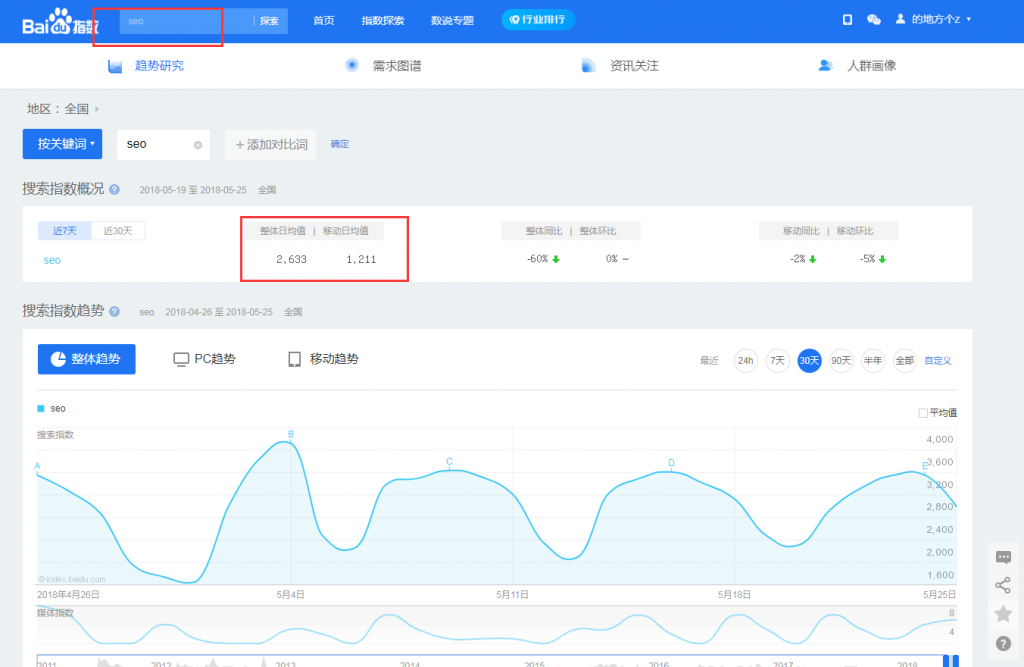Viewport: 1024px width, 667px height.
Task: Switch to the 需求图谱 tab
Action: coord(383,66)
